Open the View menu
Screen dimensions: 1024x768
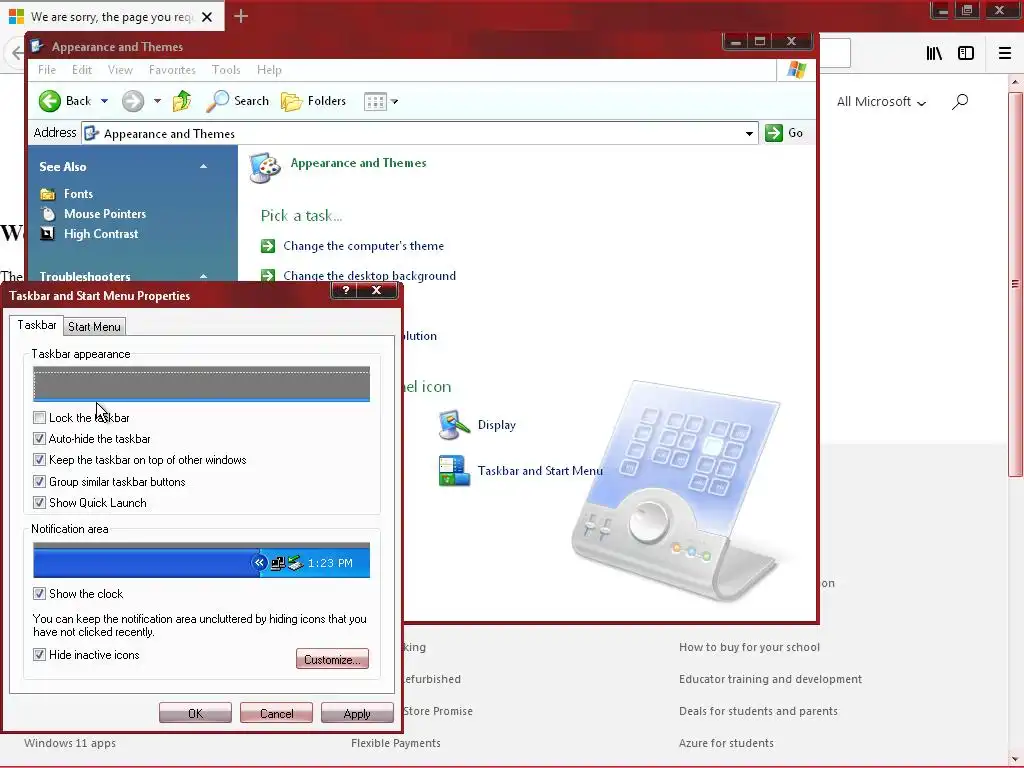tap(120, 70)
